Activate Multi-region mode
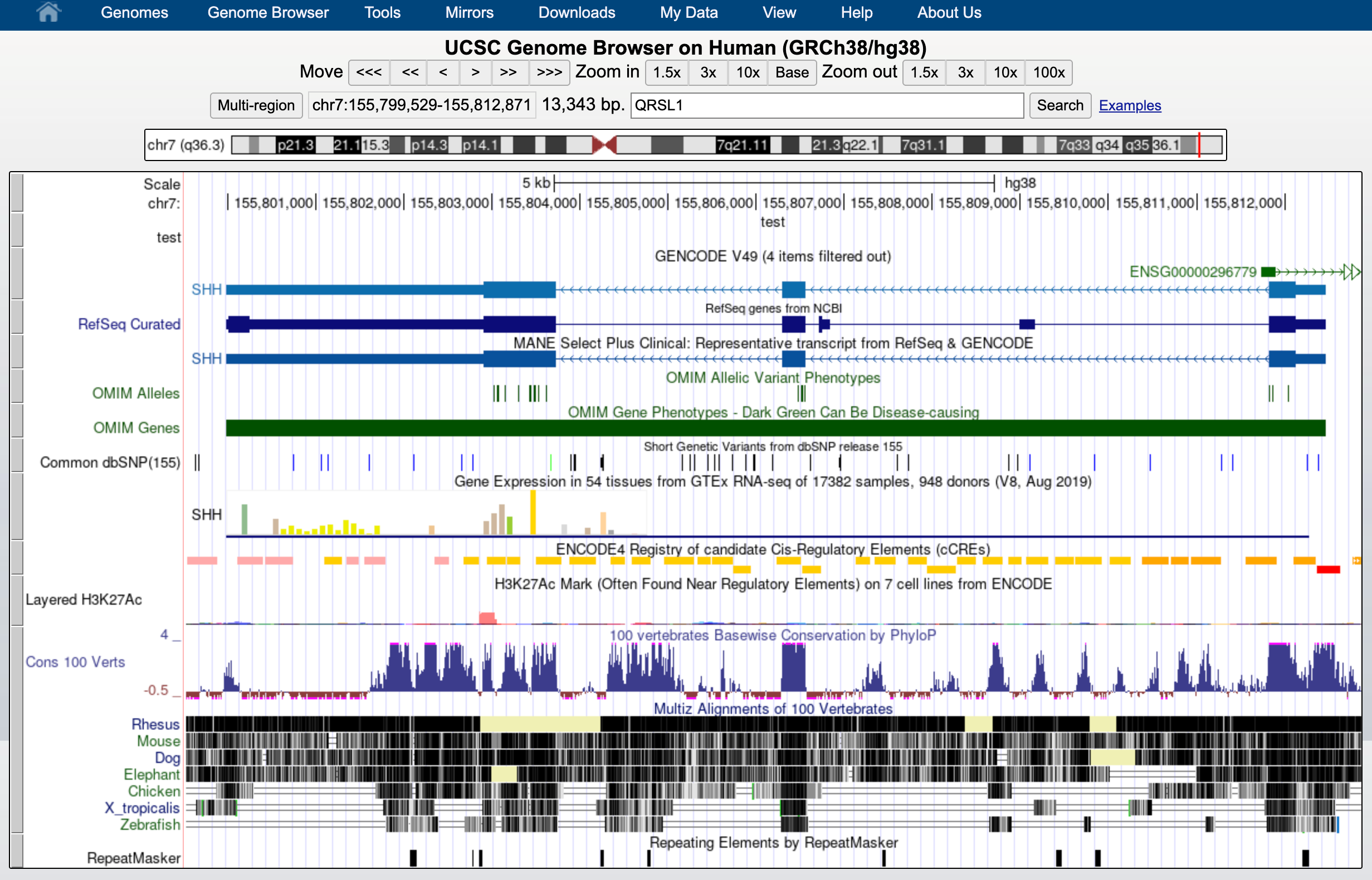 256,105
